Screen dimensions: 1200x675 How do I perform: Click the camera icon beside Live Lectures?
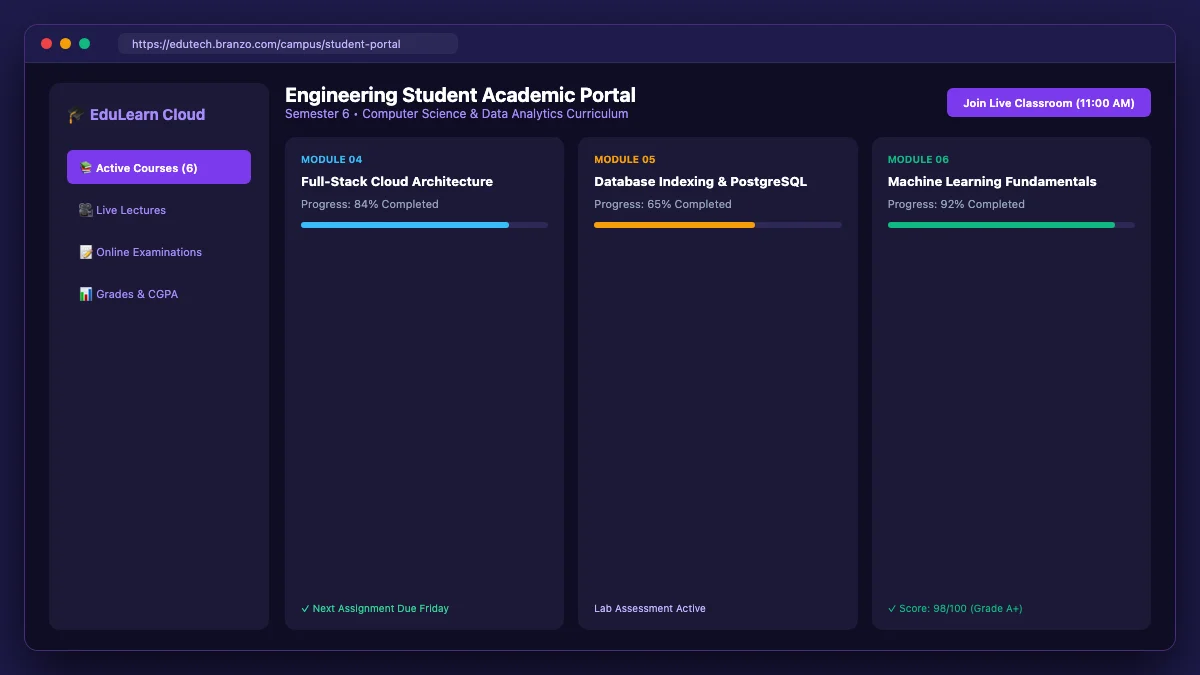point(86,210)
